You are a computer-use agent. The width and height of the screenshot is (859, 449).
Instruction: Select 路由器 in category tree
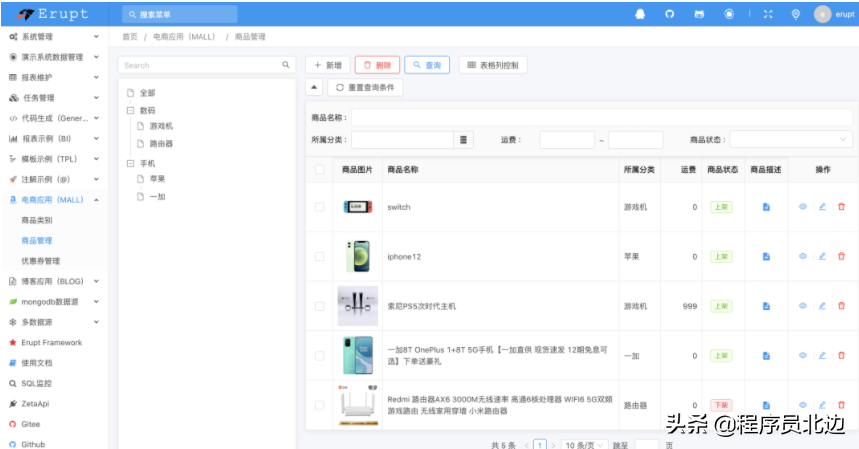pyautogui.click(x=161, y=143)
